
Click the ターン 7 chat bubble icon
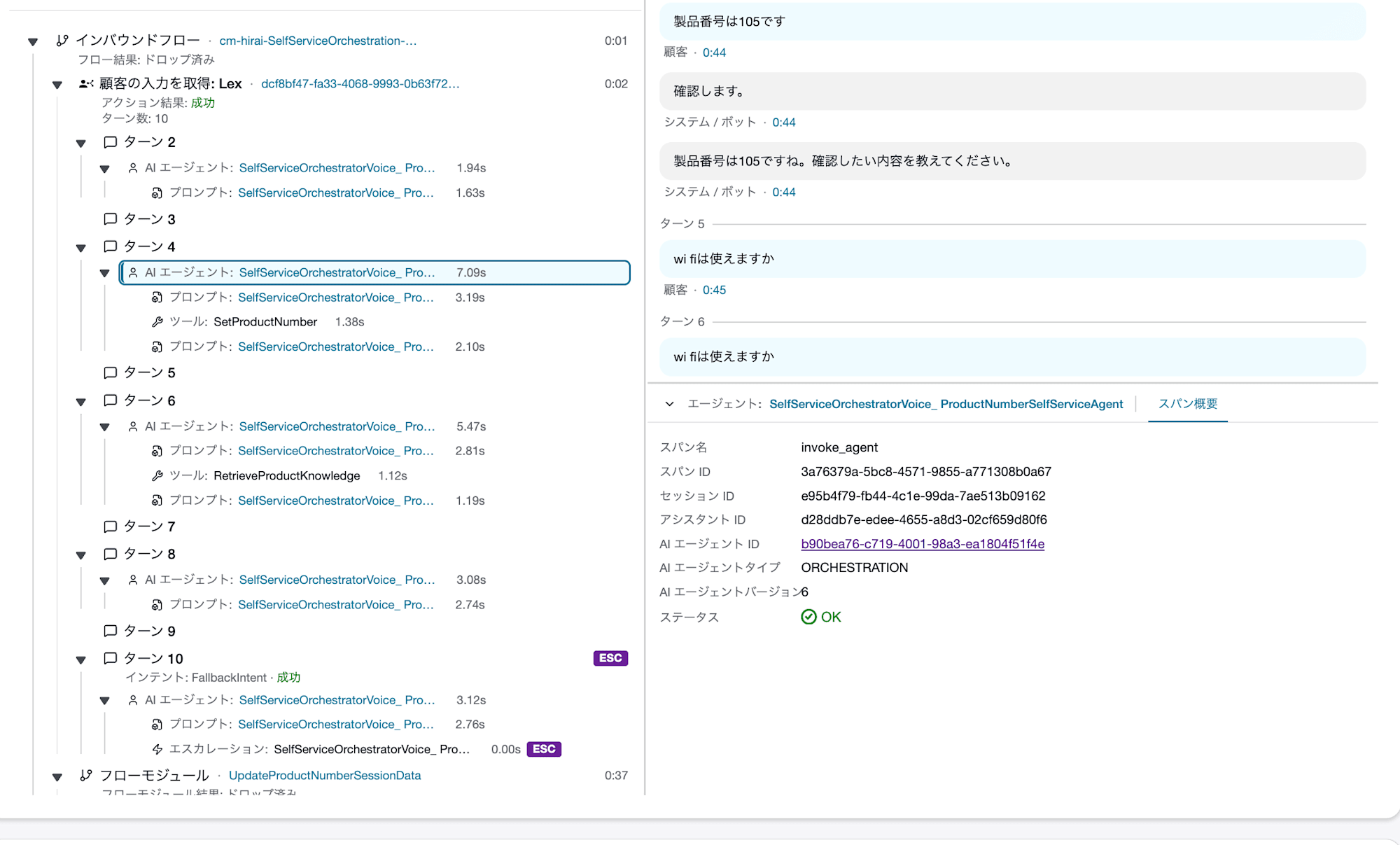(110, 526)
